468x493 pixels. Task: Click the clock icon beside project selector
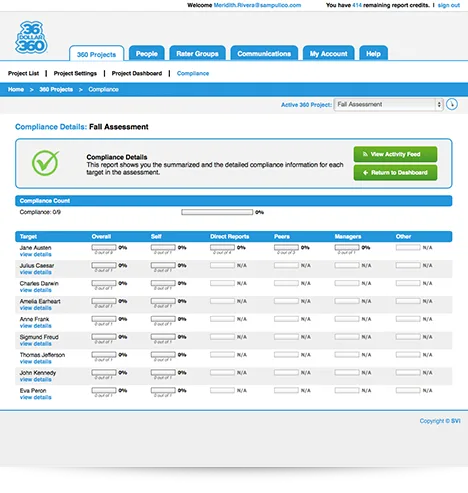[452, 104]
